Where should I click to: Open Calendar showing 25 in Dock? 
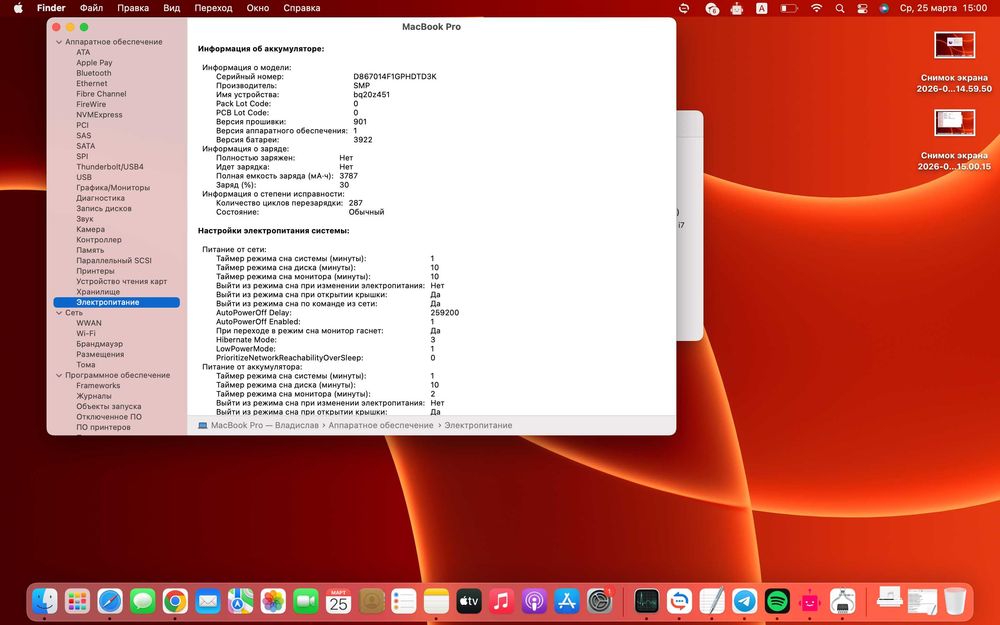[338, 601]
